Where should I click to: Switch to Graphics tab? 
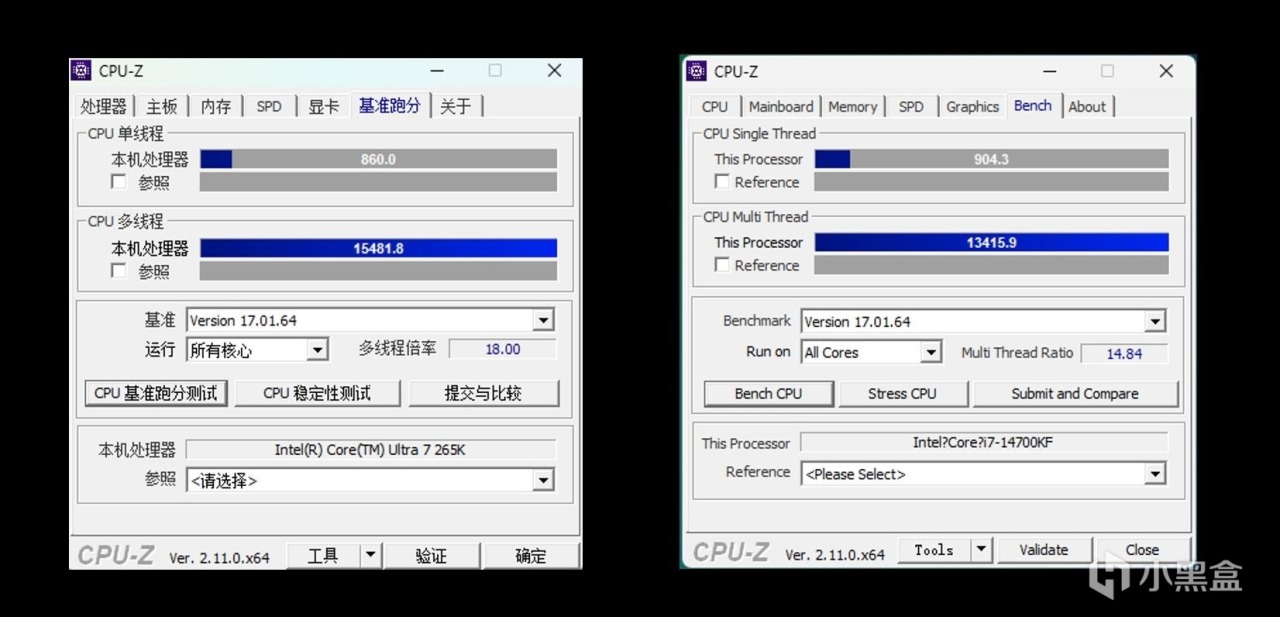(973, 107)
